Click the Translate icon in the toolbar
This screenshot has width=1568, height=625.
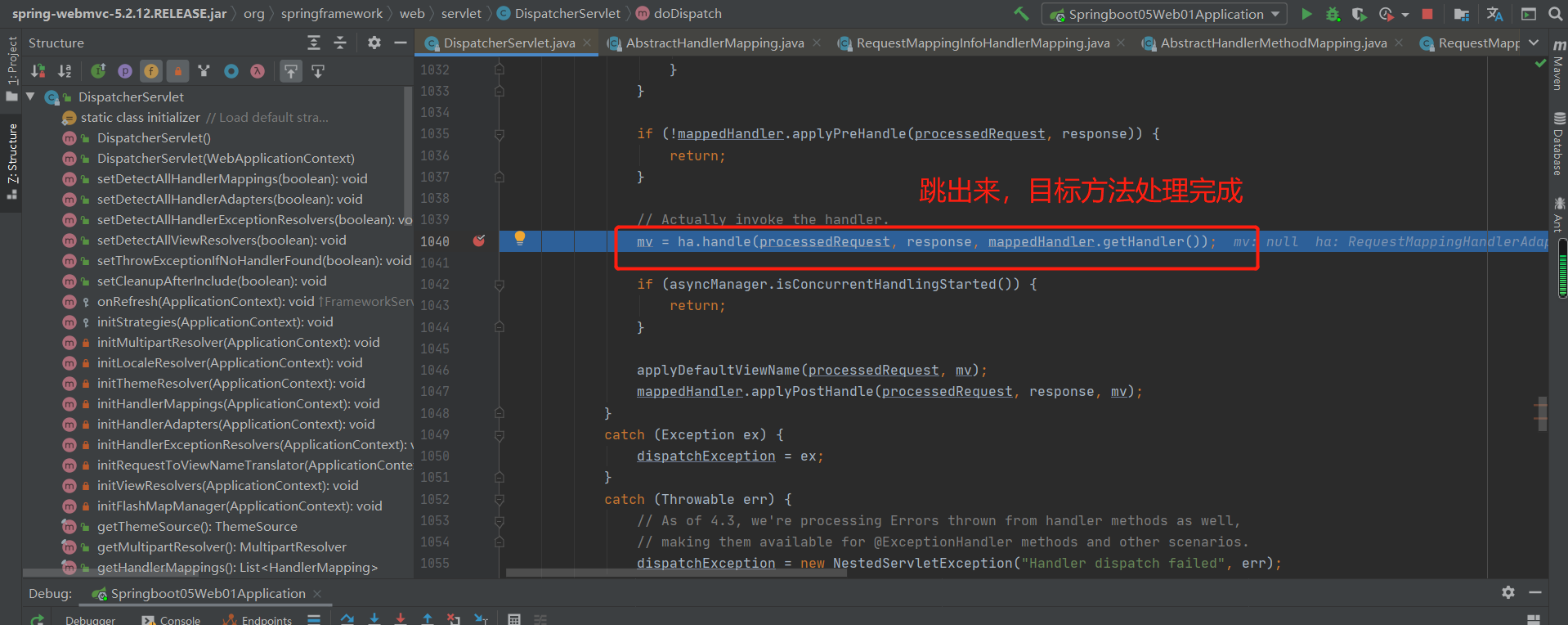coord(1494,14)
